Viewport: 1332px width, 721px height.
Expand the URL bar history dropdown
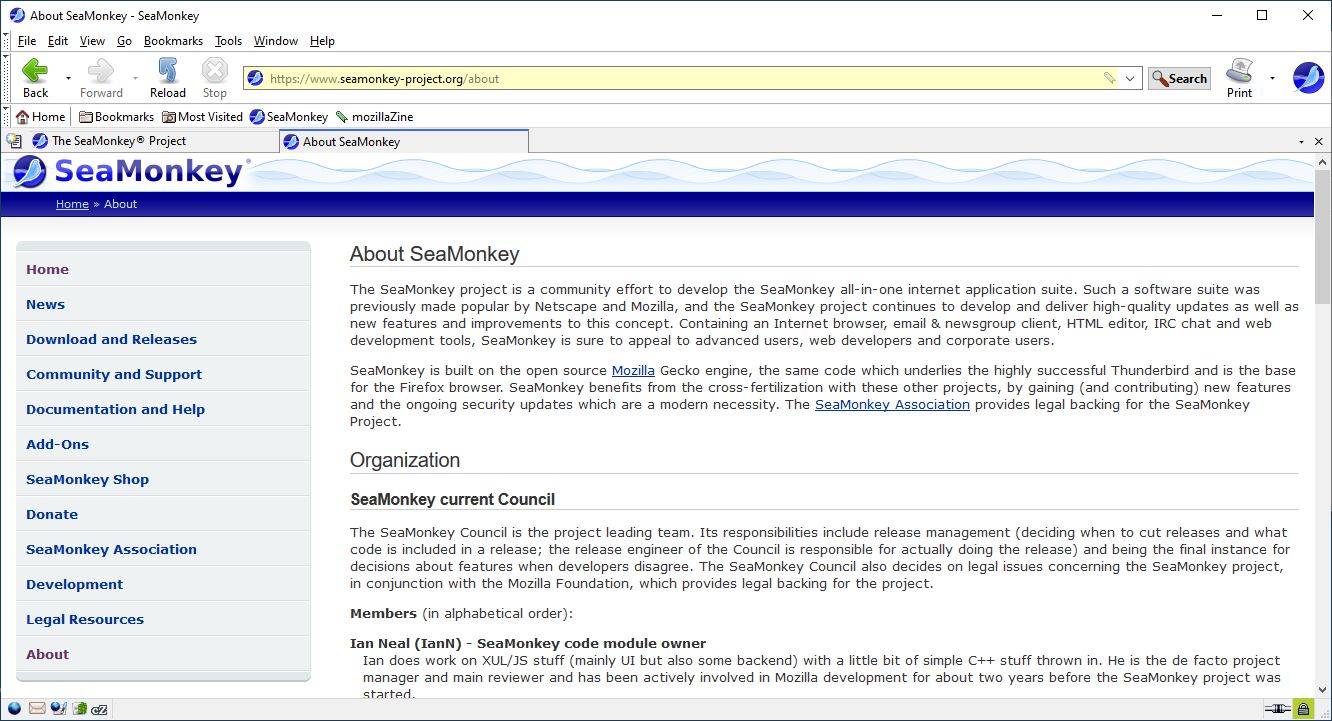click(1130, 79)
